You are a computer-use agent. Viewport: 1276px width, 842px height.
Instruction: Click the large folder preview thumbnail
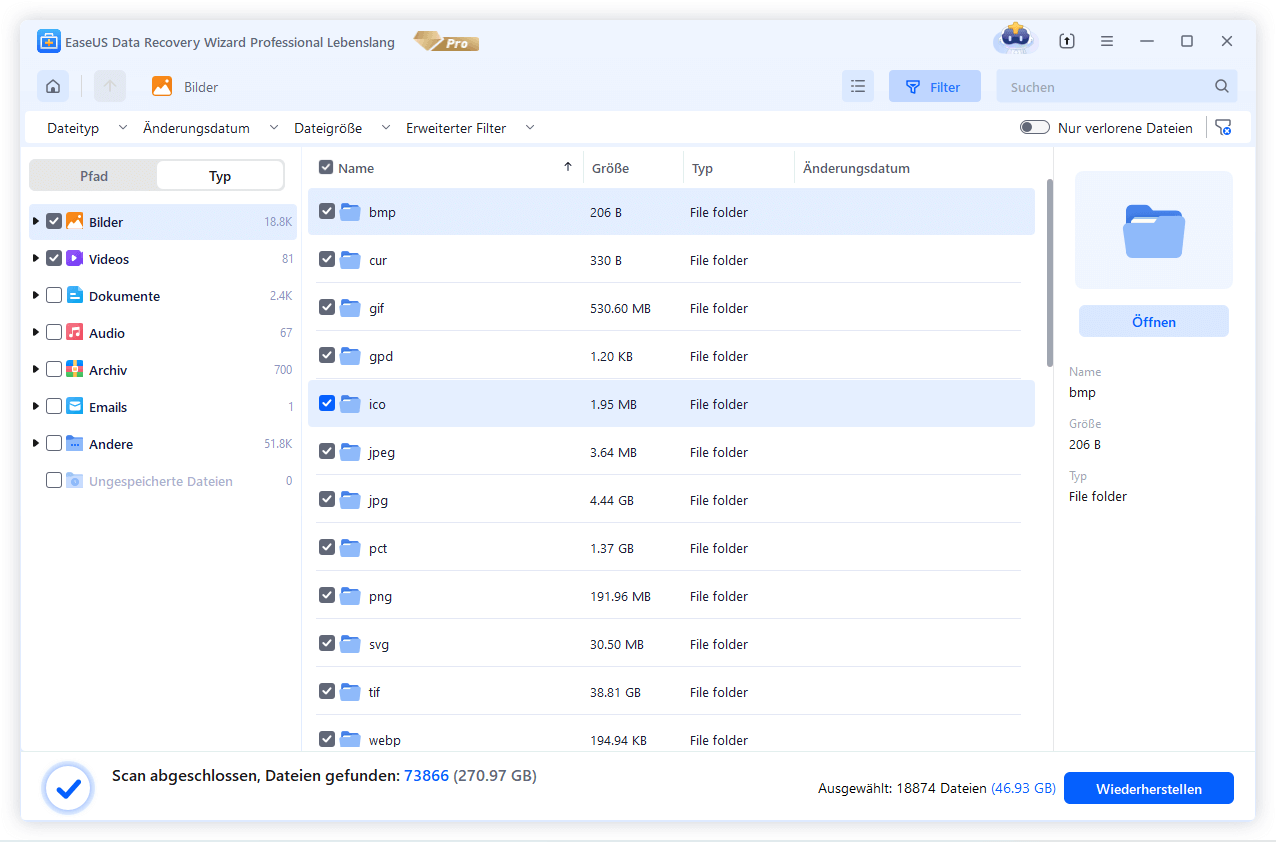pyautogui.click(x=1154, y=231)
